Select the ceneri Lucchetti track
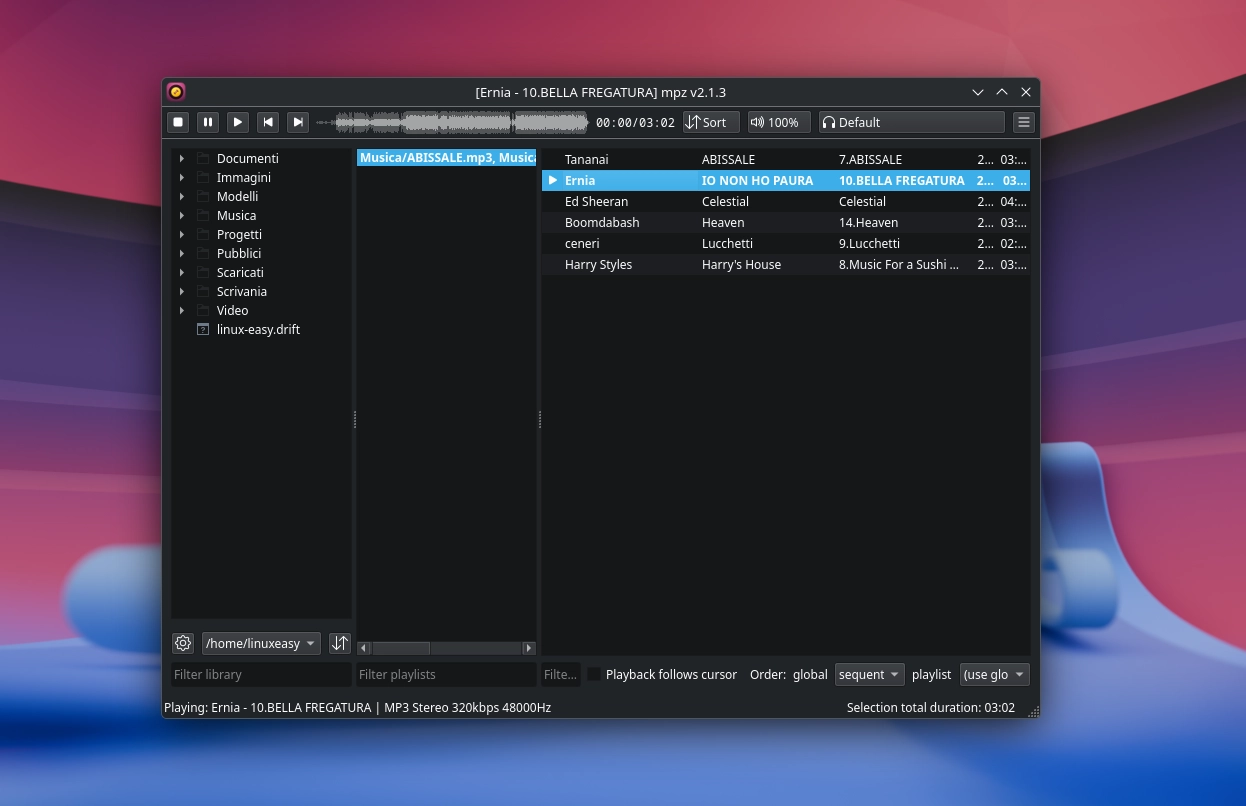 [x=786, y=243]
